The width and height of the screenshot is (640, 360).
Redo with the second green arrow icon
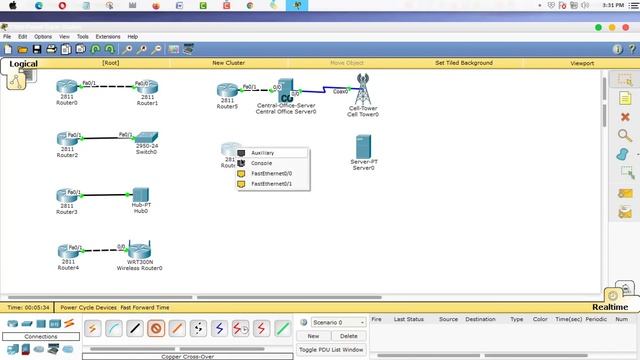(109, 49)
